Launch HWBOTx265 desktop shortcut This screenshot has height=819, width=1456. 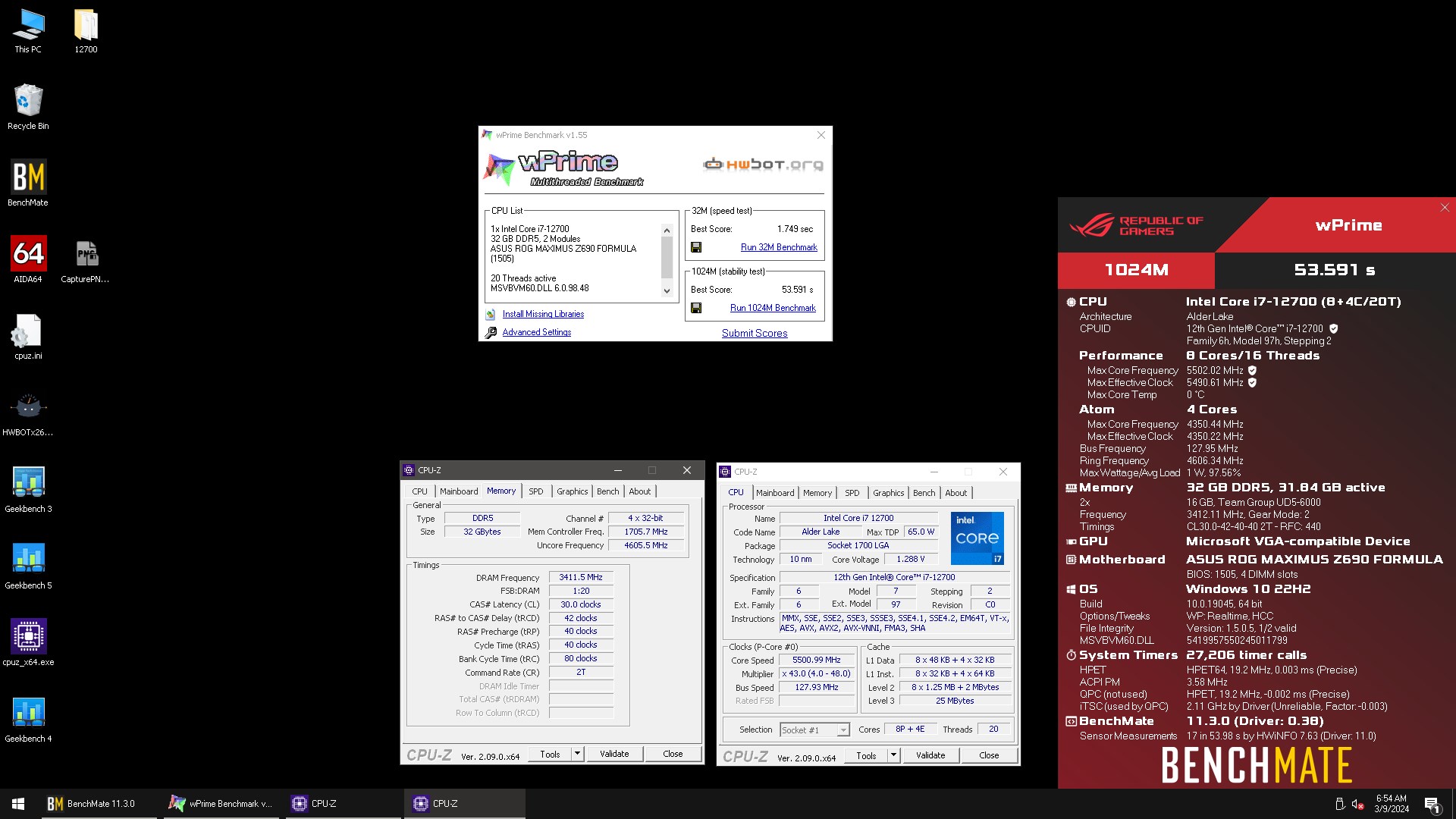[x=28, y=413]
